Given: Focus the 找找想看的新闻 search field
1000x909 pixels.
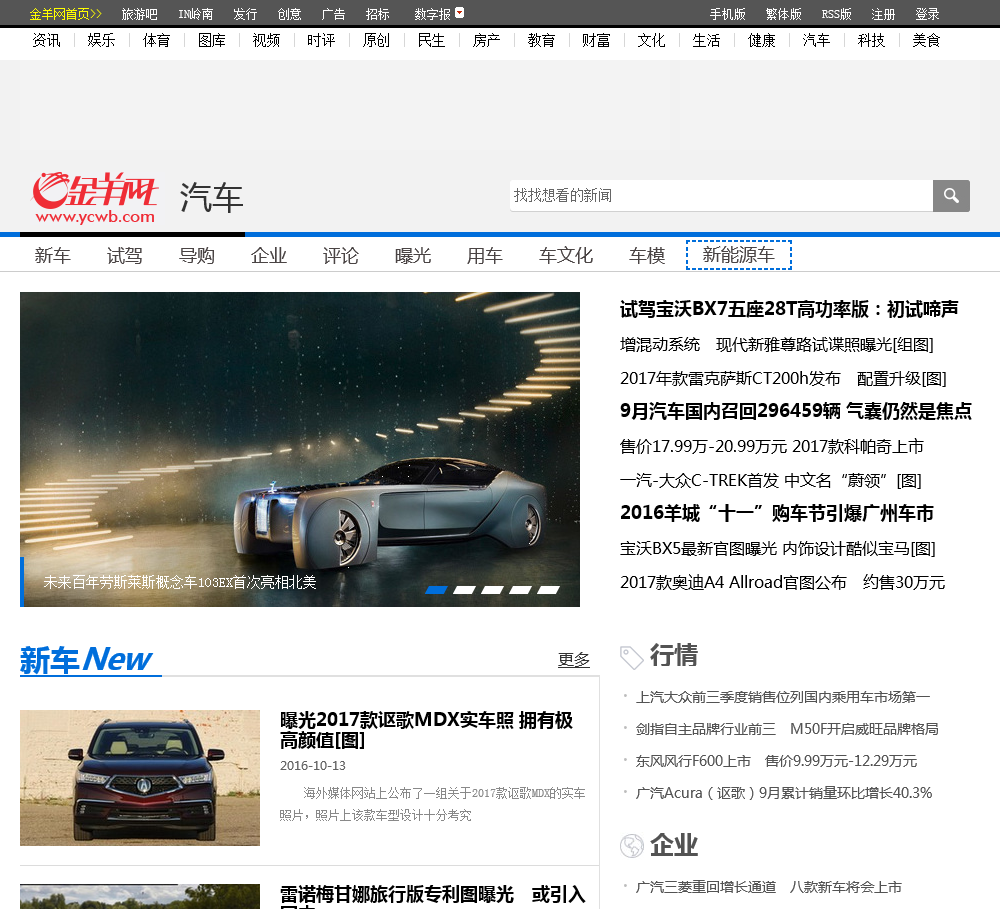Looking at the screenshot, I should tap(721, 195).
